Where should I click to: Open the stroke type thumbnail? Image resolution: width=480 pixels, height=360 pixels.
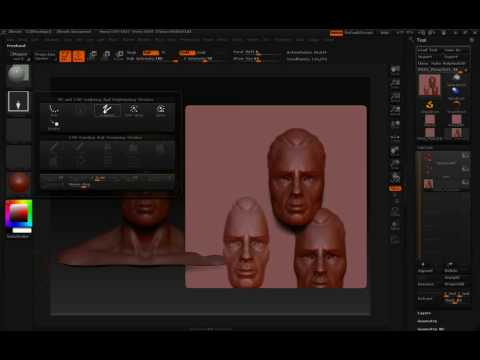(18, 101)
